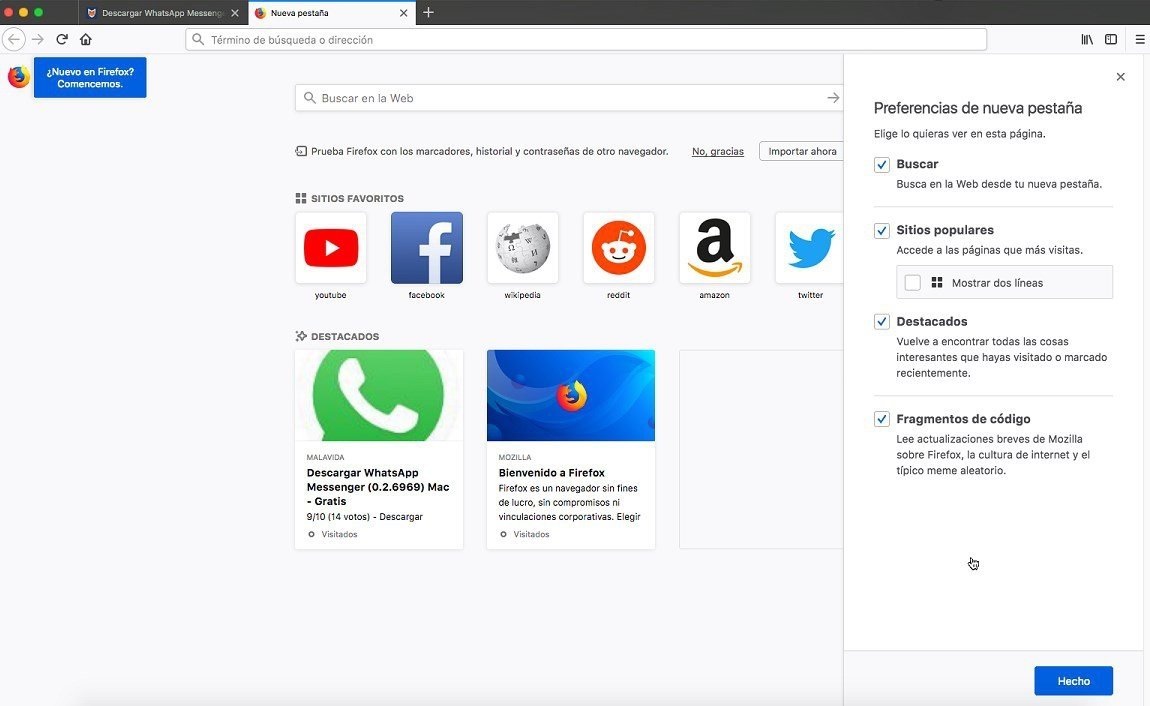
Task: Close the new tab preferences panel
Action: (1121, 77)
